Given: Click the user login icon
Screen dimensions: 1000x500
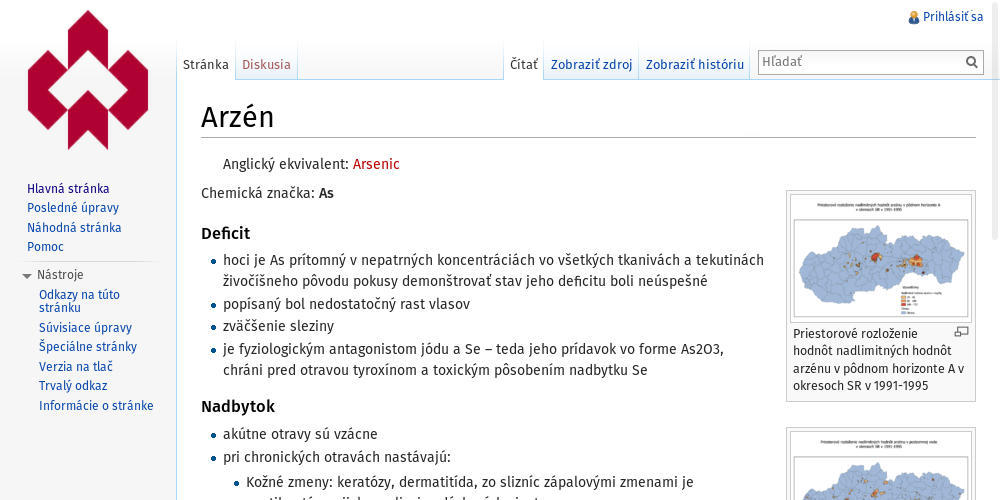Looking at the screenshot, I should pyautogui.click(x=913, y=17).
